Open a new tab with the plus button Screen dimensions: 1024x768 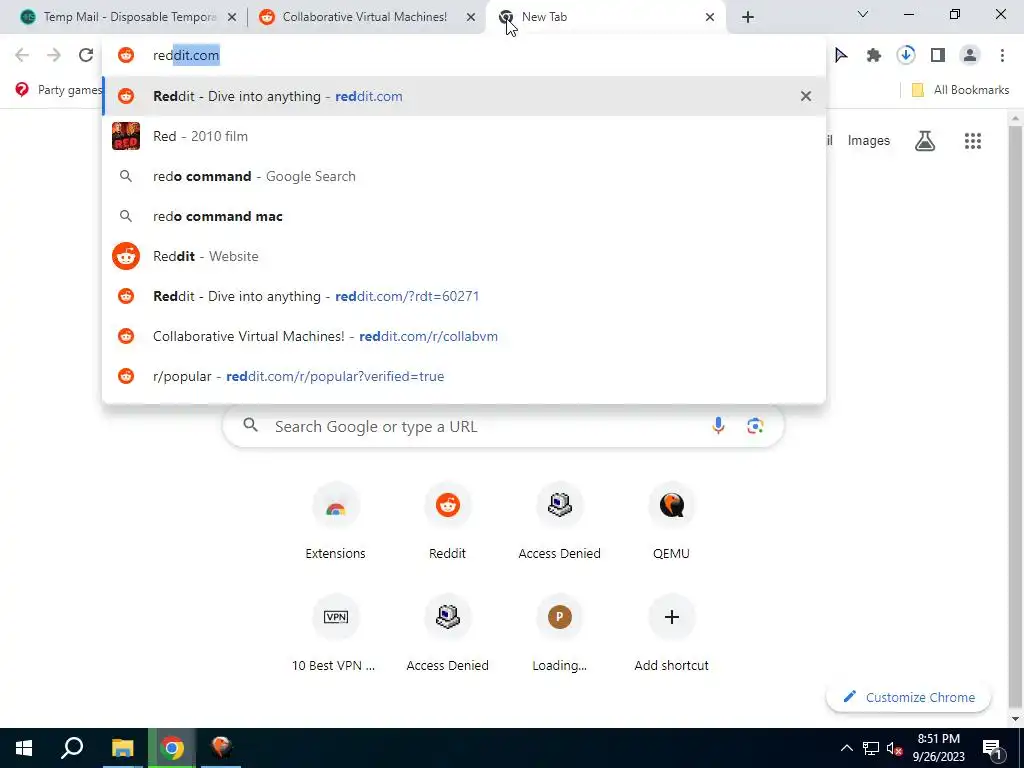click(748, 17)
